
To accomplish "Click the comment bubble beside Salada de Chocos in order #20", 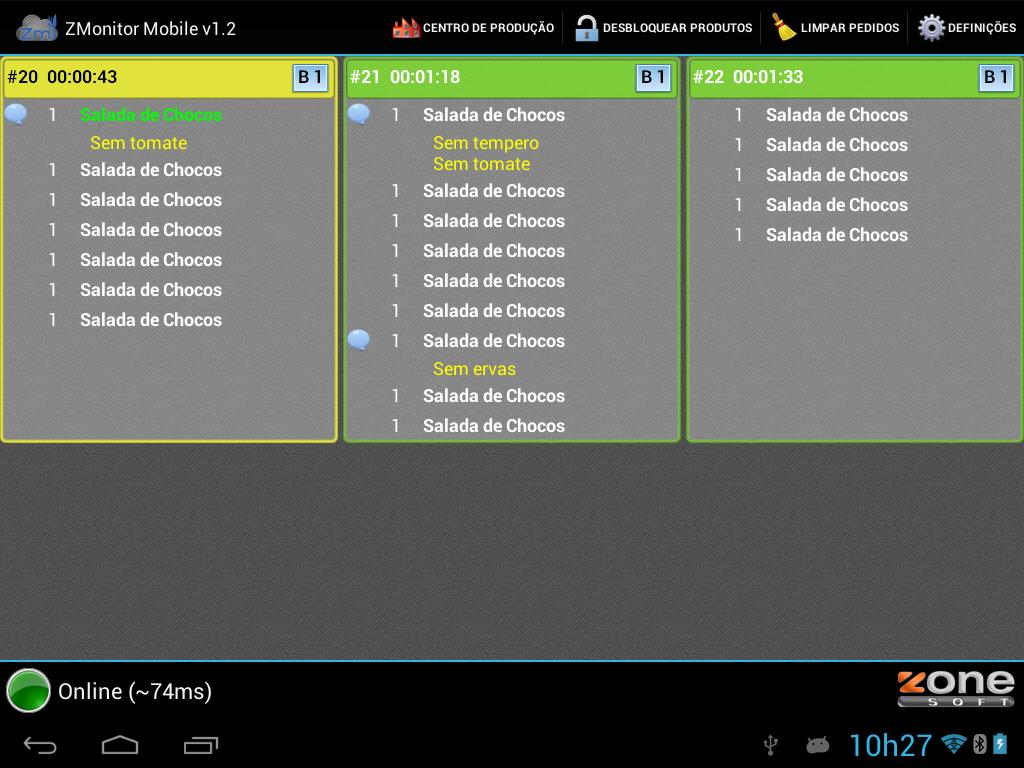I will [x=16, y=114].
